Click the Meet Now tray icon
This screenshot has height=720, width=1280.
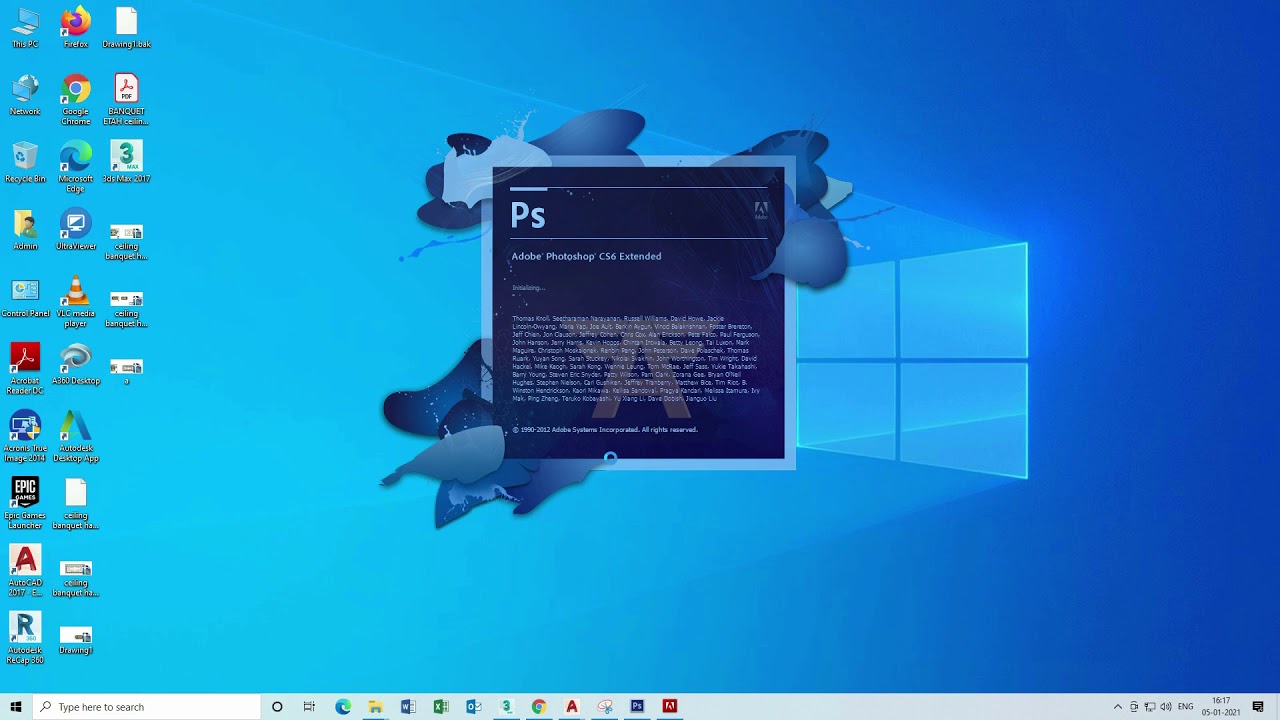1135,707
